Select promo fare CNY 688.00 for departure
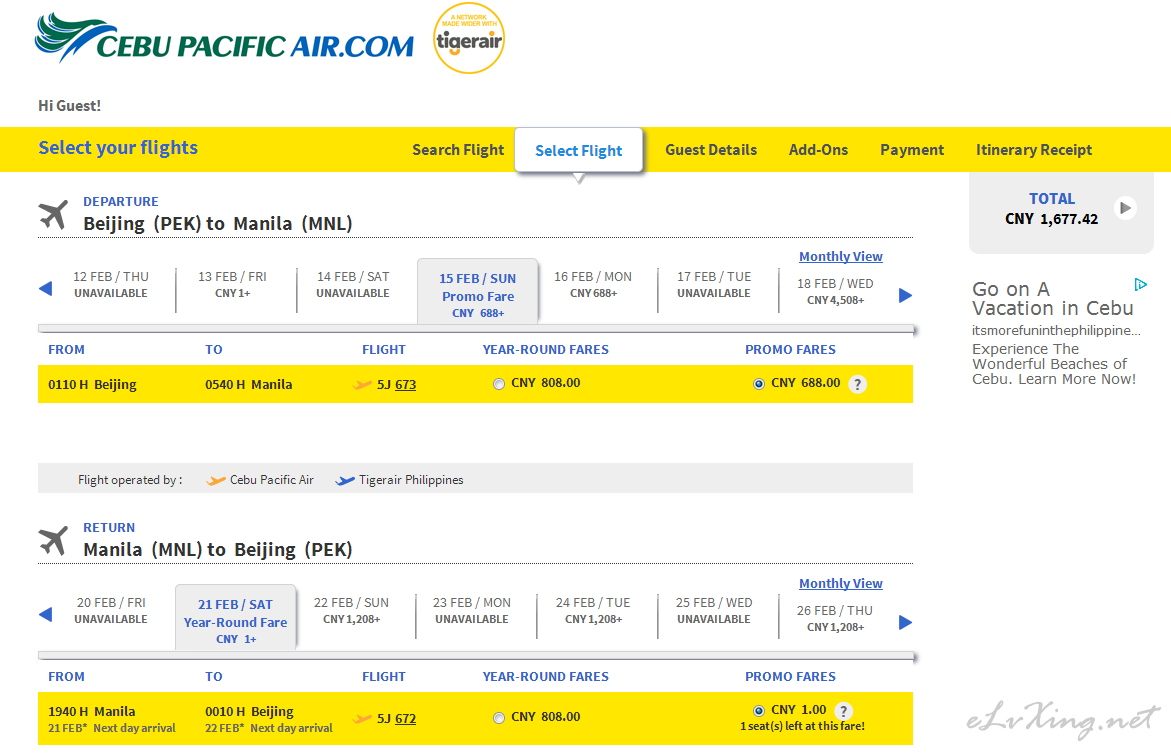 pyautogui.click(x=759, y=384)
